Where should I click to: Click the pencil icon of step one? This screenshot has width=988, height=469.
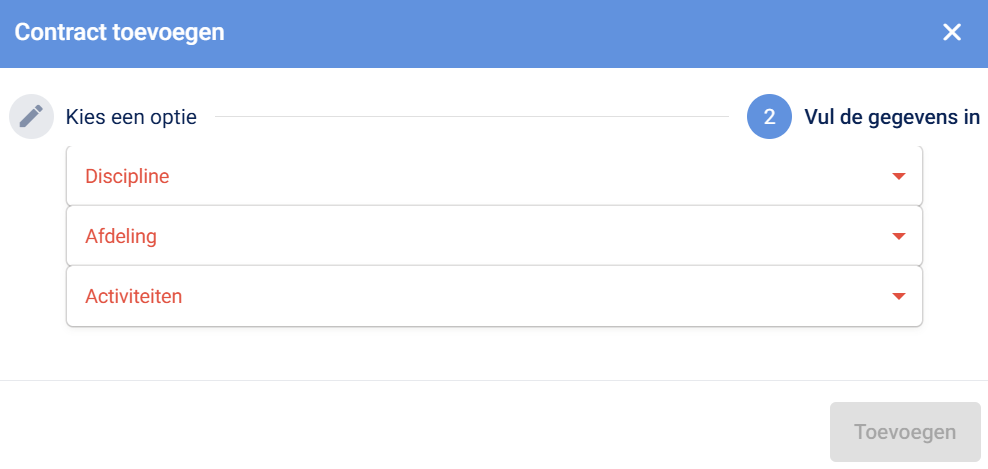coord(31,117)
